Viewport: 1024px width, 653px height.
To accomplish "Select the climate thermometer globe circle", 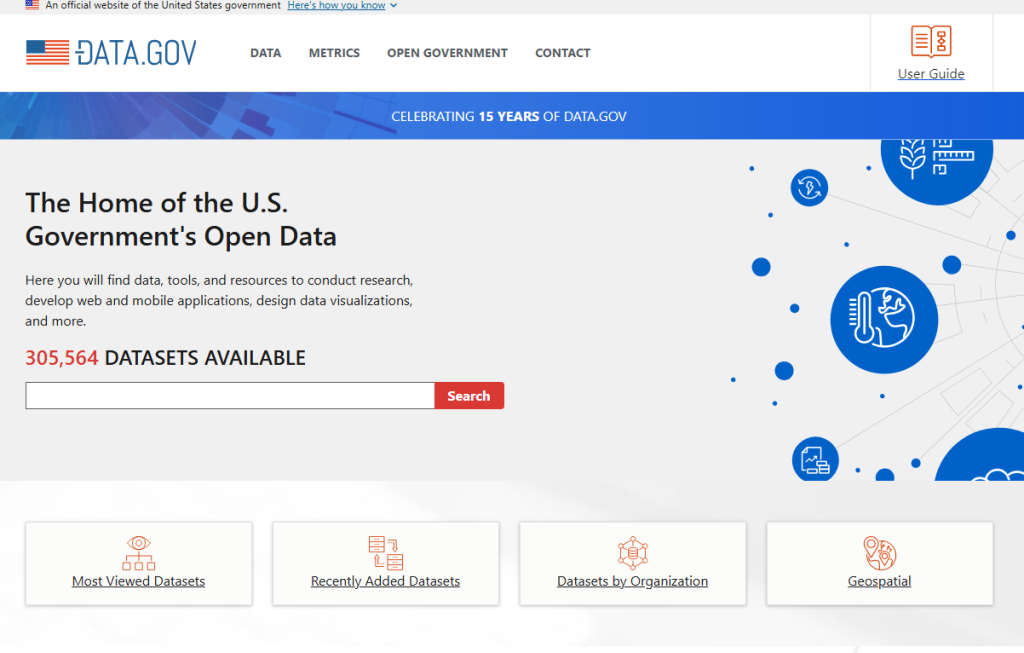I will click(884, 319).
